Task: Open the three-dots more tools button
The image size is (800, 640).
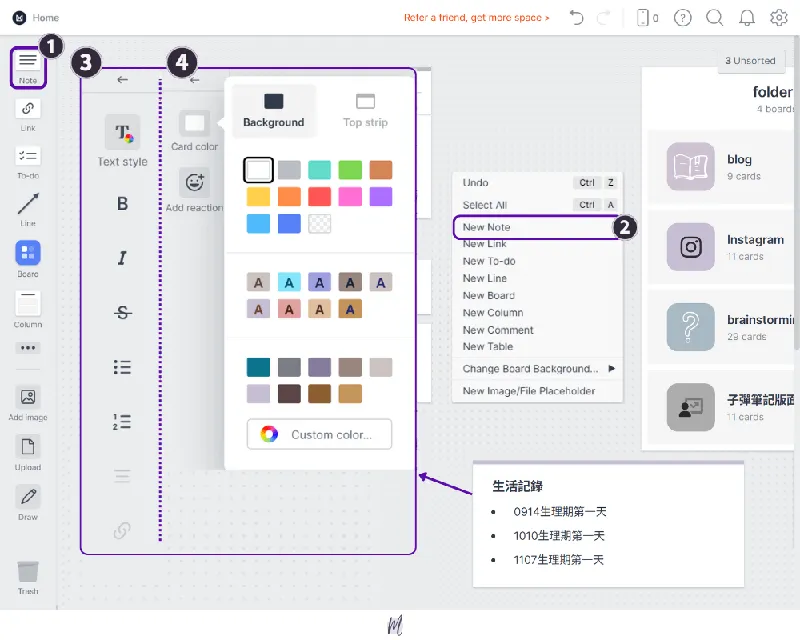Action: (28, 348)
